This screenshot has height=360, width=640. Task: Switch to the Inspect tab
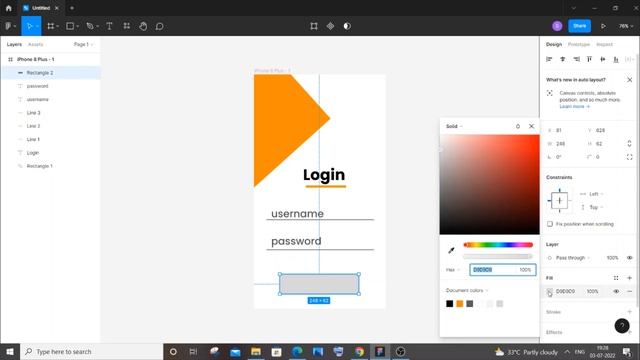coord(604,44)
